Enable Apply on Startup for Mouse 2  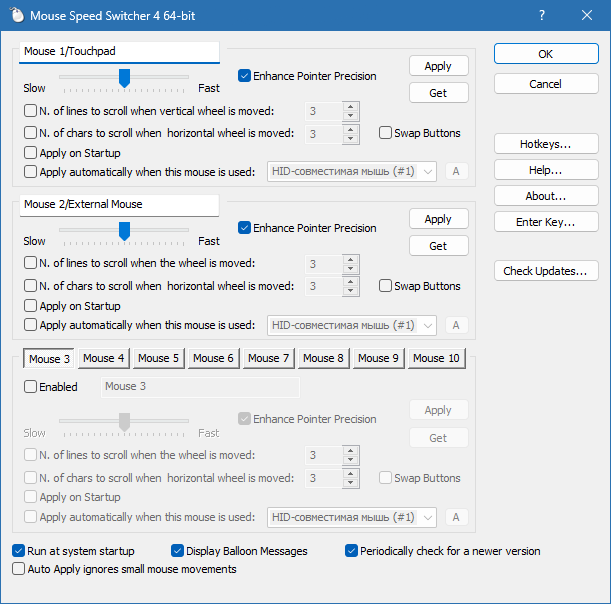(30, 306)
